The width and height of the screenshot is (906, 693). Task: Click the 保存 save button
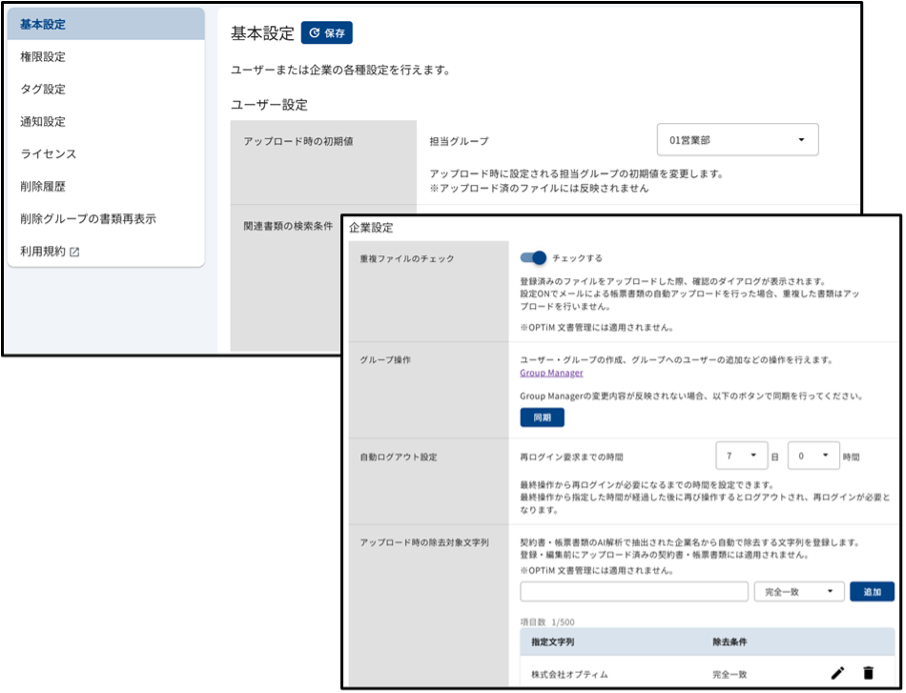[x=327, y=33]
